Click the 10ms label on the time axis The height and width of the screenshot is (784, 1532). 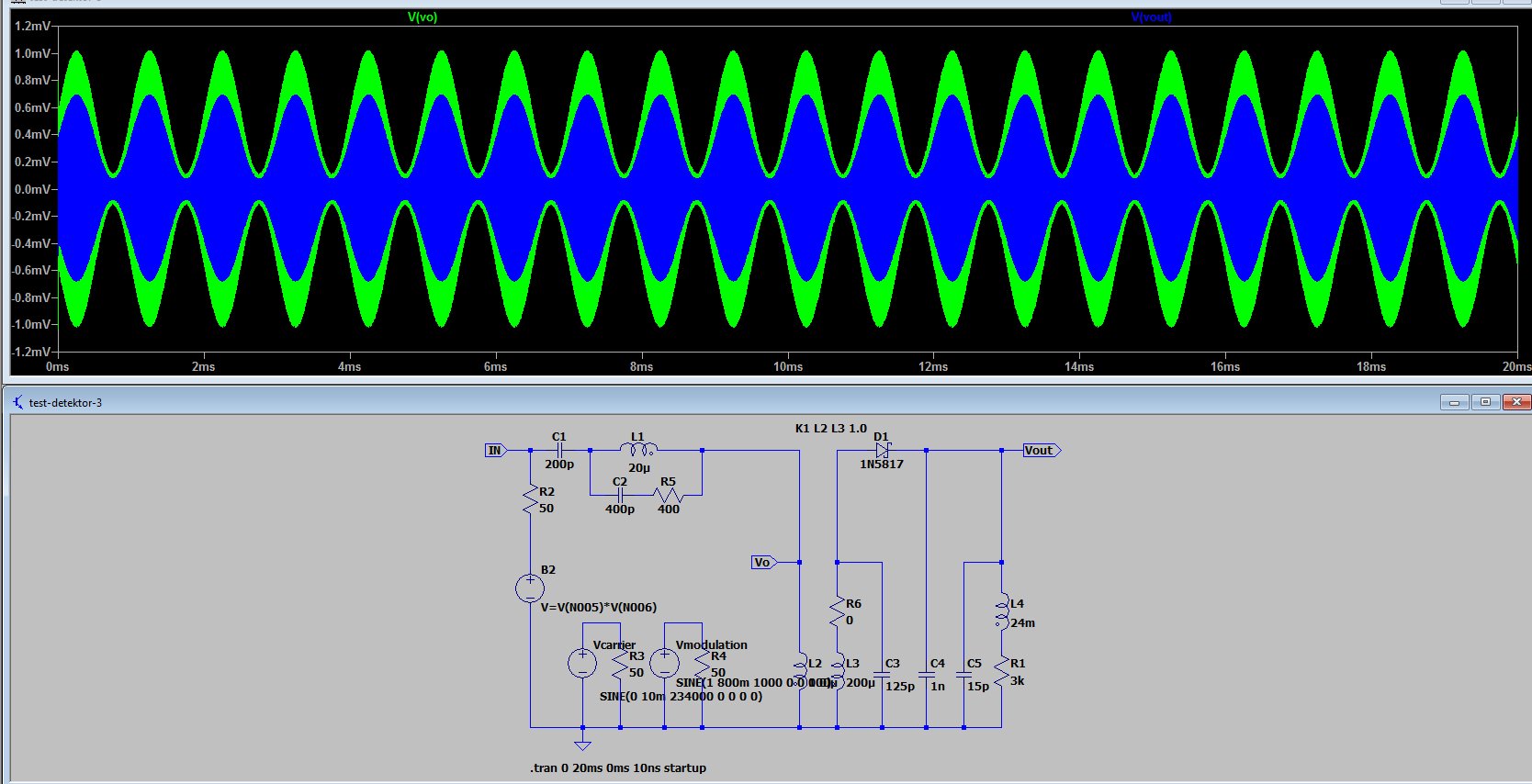click(788, 366)
